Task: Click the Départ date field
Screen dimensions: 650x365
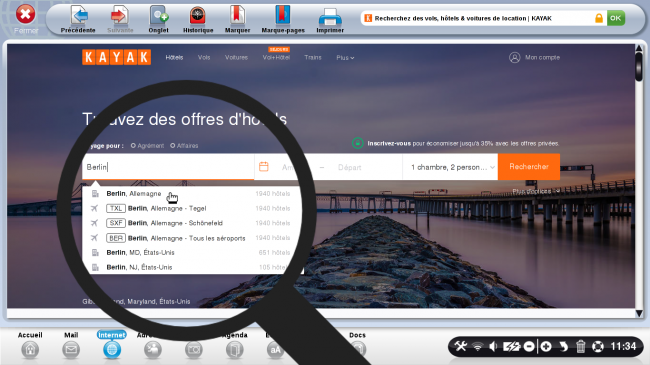Action: [x=349, y=167]
